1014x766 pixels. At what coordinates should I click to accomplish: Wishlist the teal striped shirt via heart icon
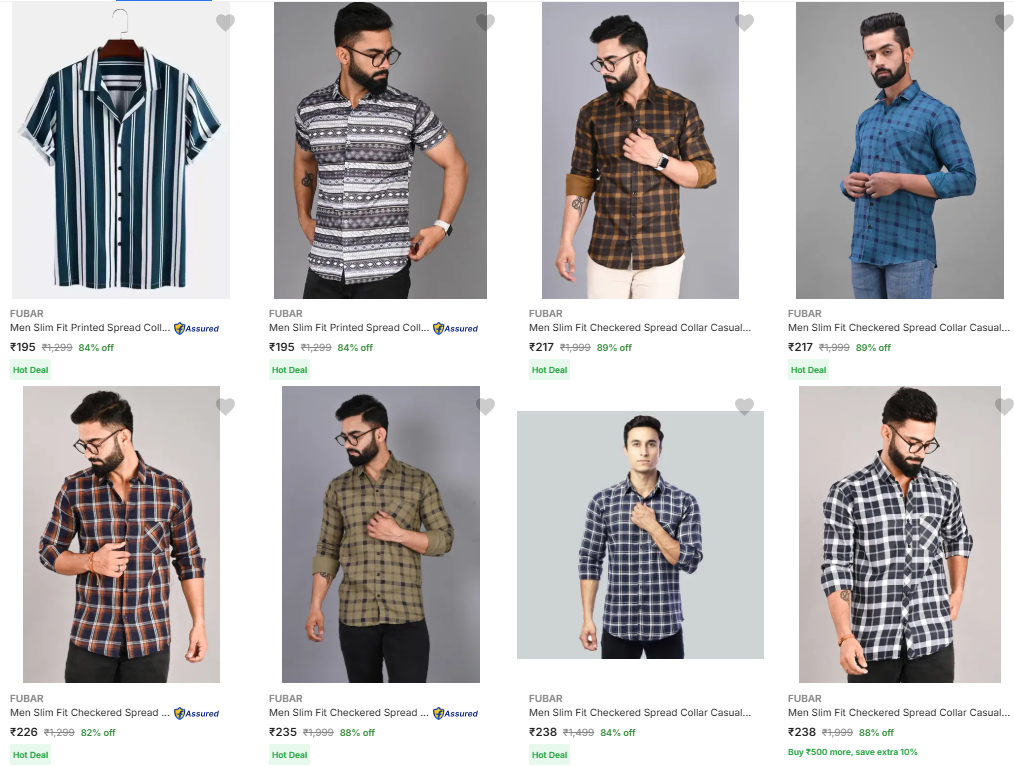click(x=225, y=22)
